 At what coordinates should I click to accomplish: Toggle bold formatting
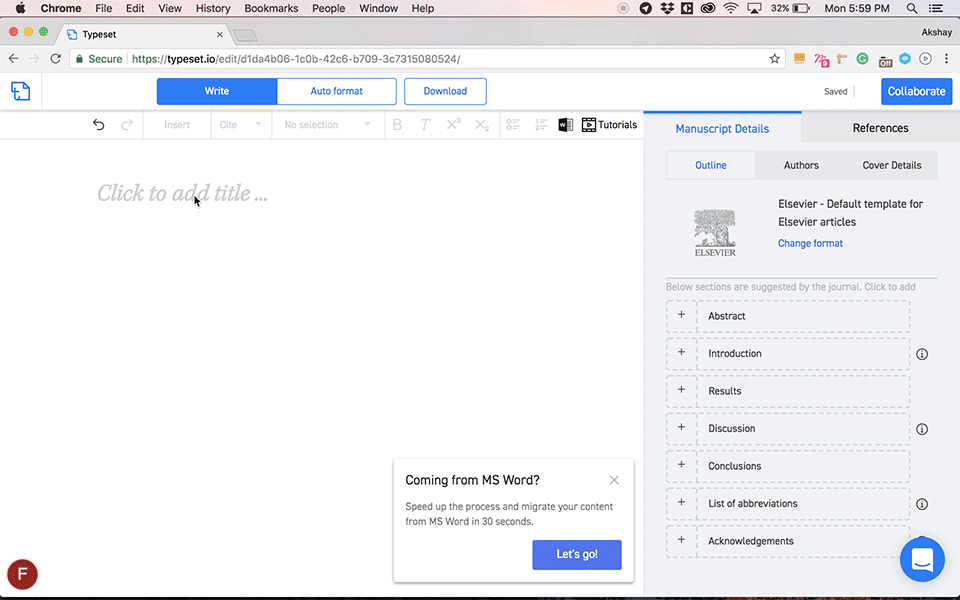pyautogui.click(x=397, y=125)
